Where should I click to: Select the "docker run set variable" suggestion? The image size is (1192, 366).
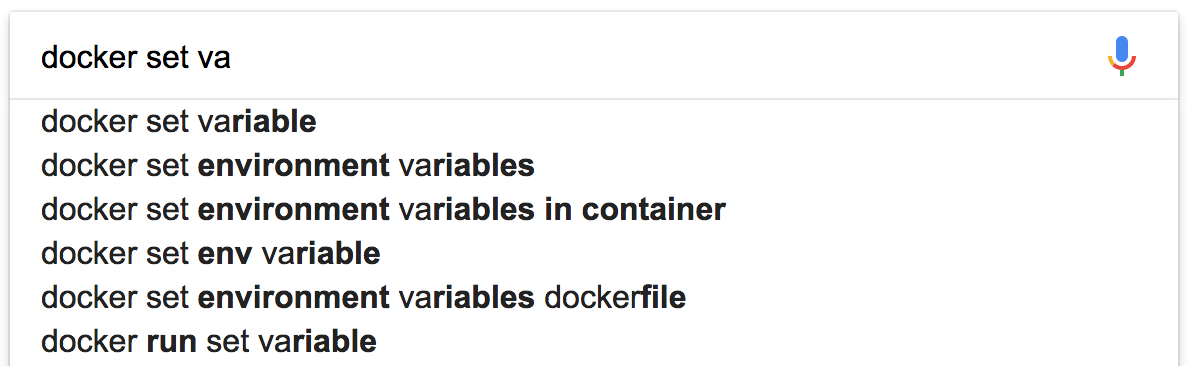(x=593, y=342)
